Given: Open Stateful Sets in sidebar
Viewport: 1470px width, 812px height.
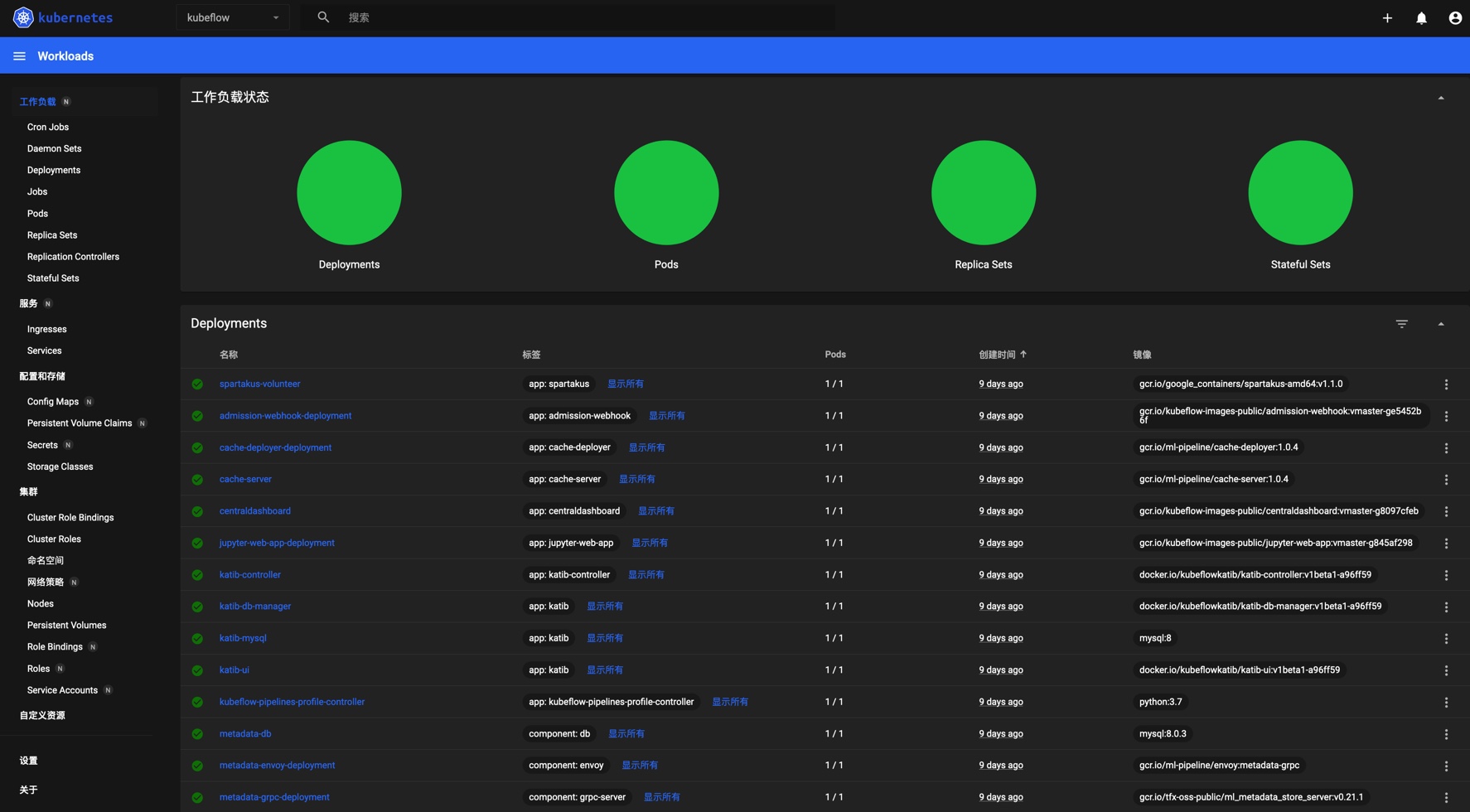Looking at the screenshot, I should (53, 278).
